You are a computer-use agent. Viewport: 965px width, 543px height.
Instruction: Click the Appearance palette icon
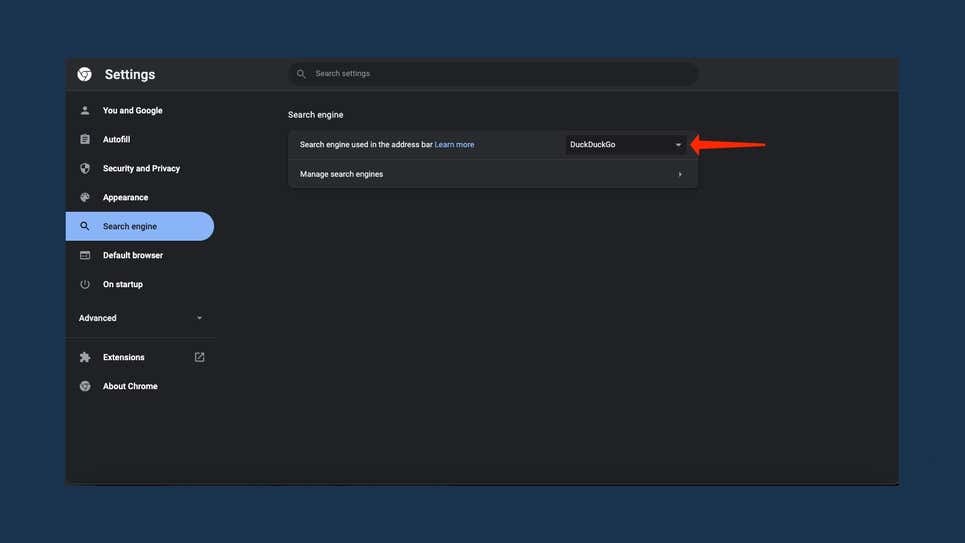pos(85,198)
